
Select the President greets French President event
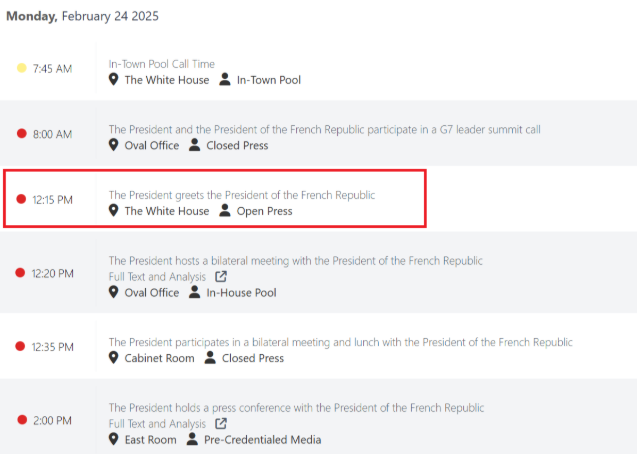[242, 195]
